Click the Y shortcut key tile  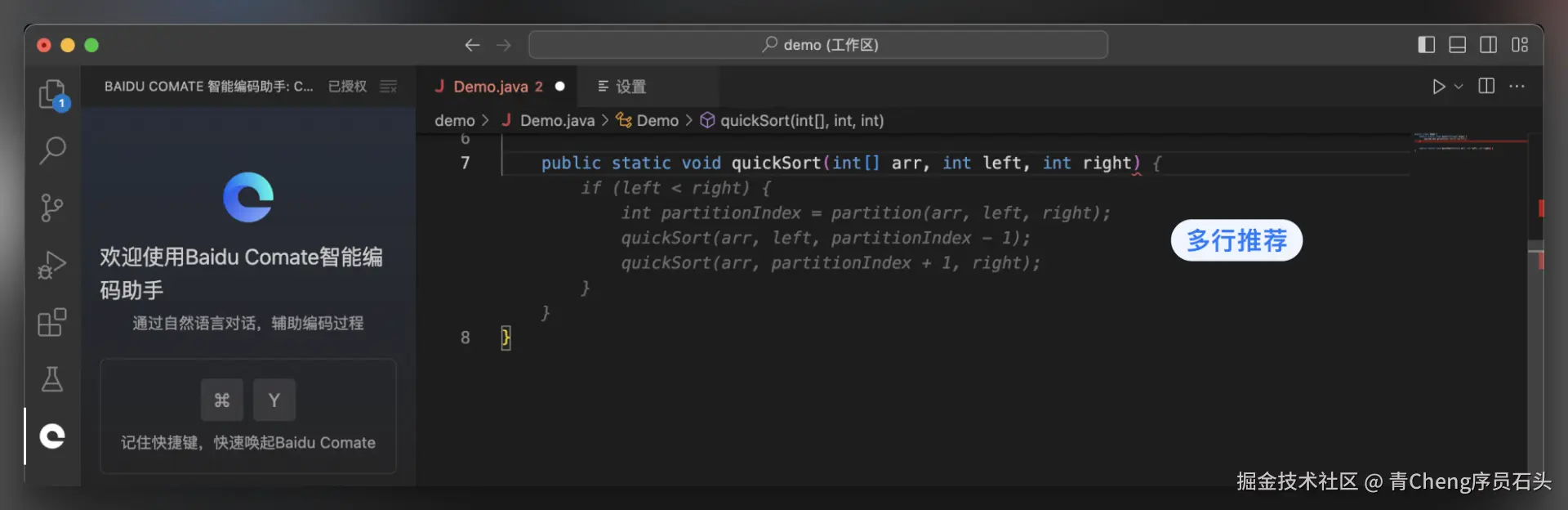(x=274, y=400)
